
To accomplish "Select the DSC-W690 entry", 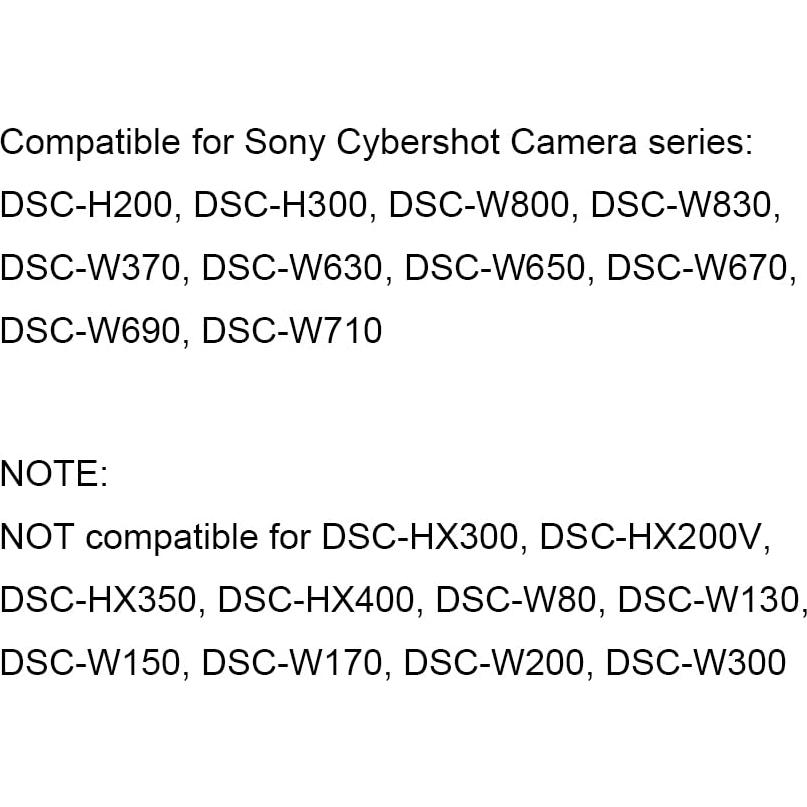I will tap(91, 331).
